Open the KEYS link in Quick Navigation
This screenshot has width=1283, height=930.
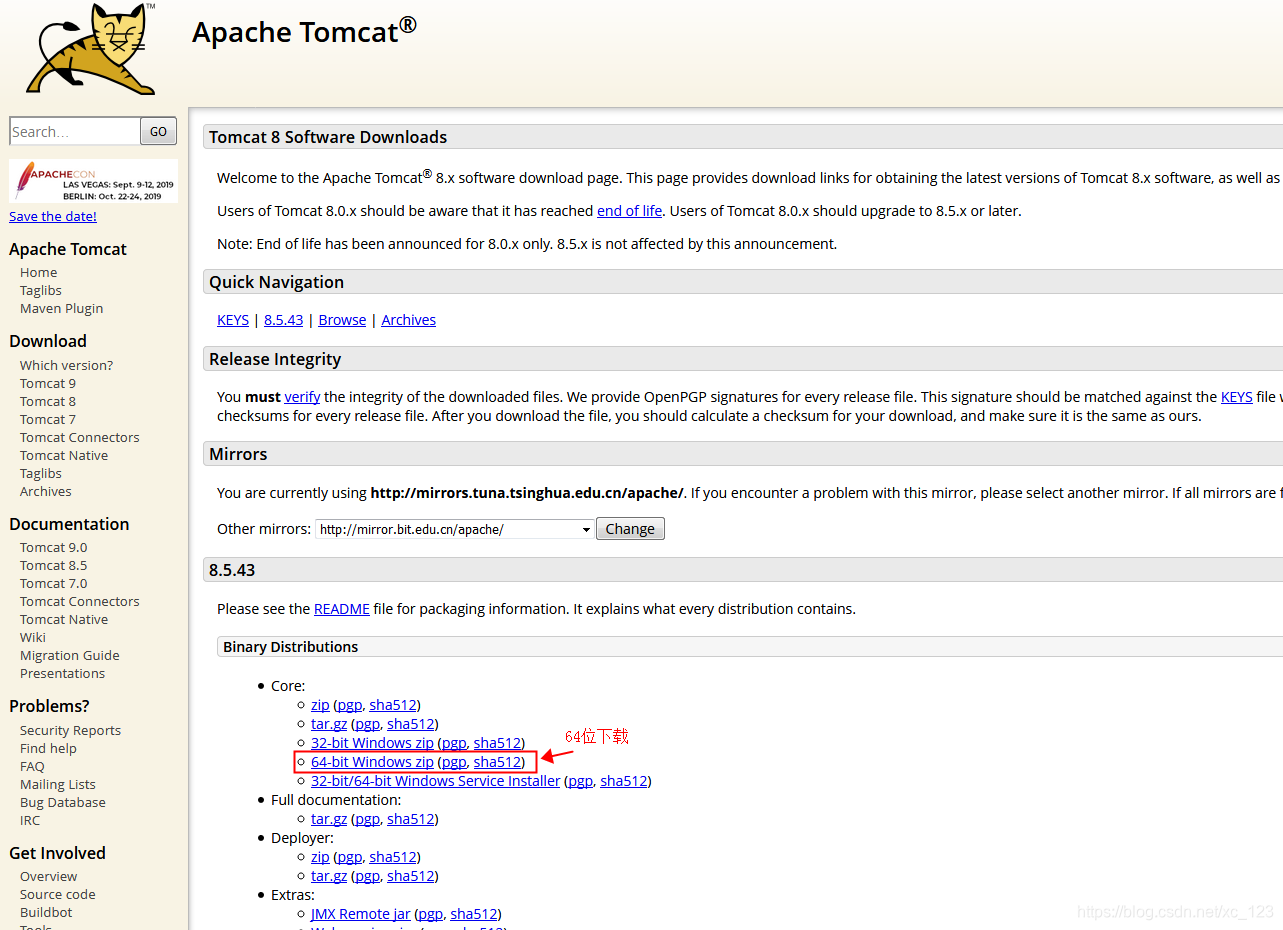pyautogui.click(x=233, y=320)
